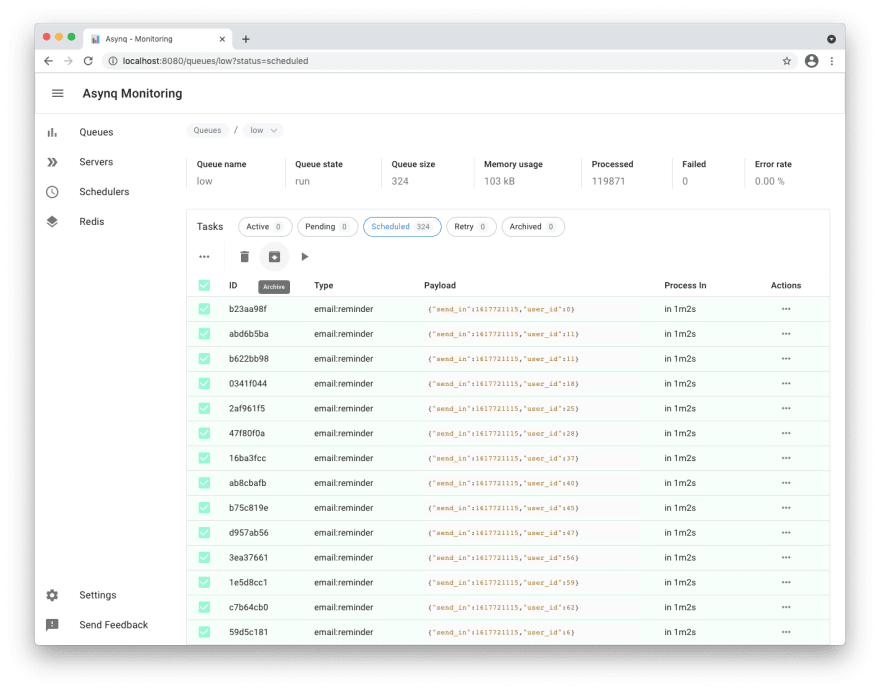
Task: Open actions menu for task ab8cbafb
Action: click(x=786, y=483)
